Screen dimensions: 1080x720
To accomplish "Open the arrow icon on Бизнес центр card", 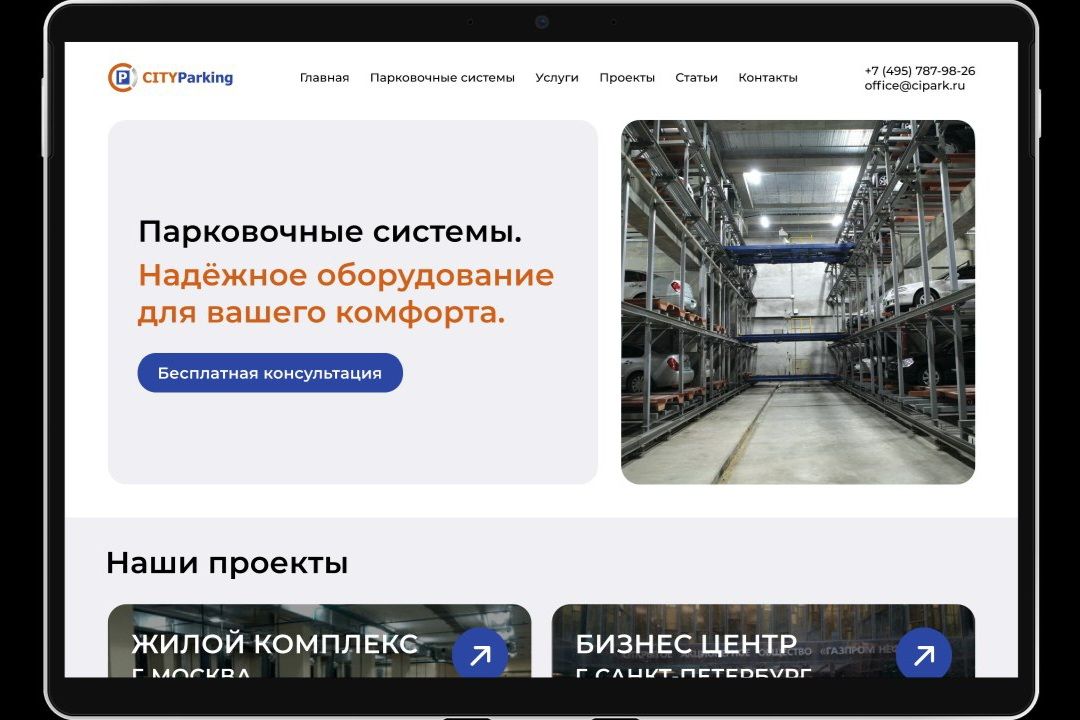I will click(x=923, y=655).
